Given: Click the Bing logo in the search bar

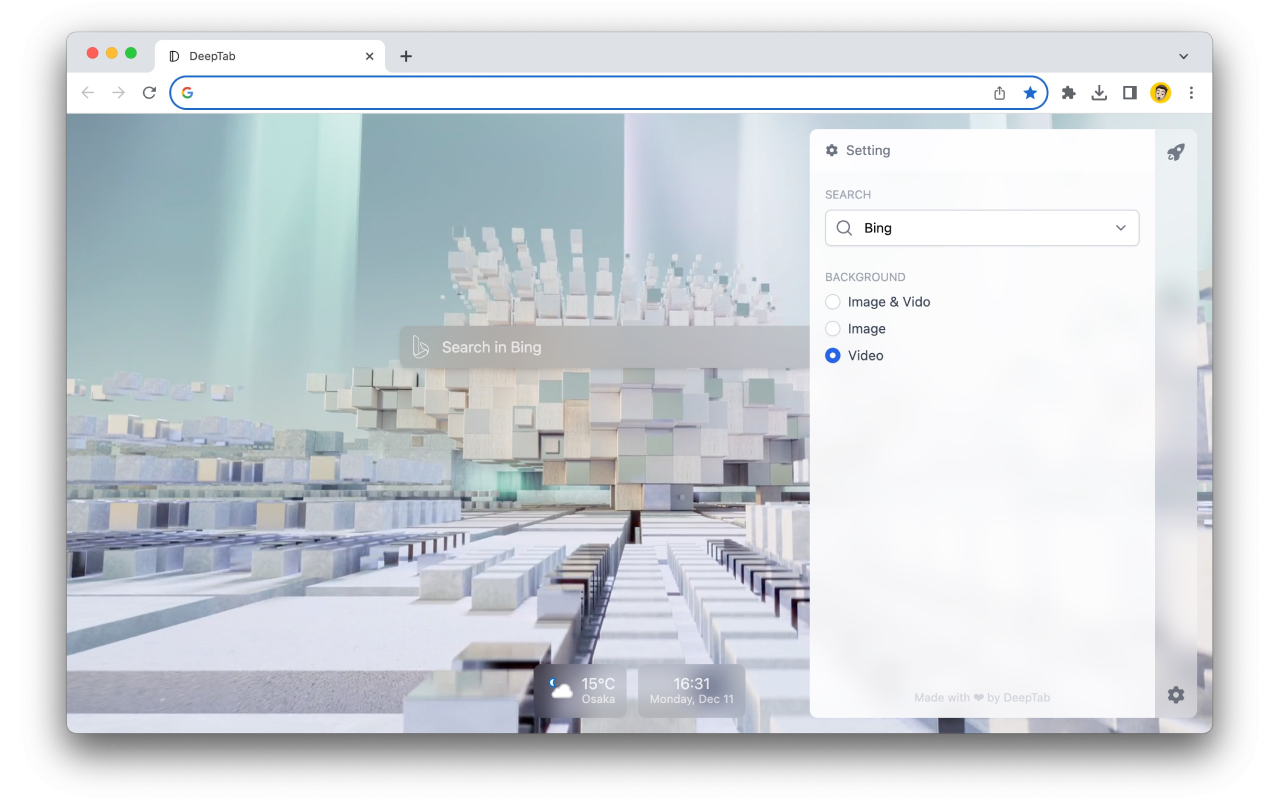Looking at the screenshot, I should 419,346.
